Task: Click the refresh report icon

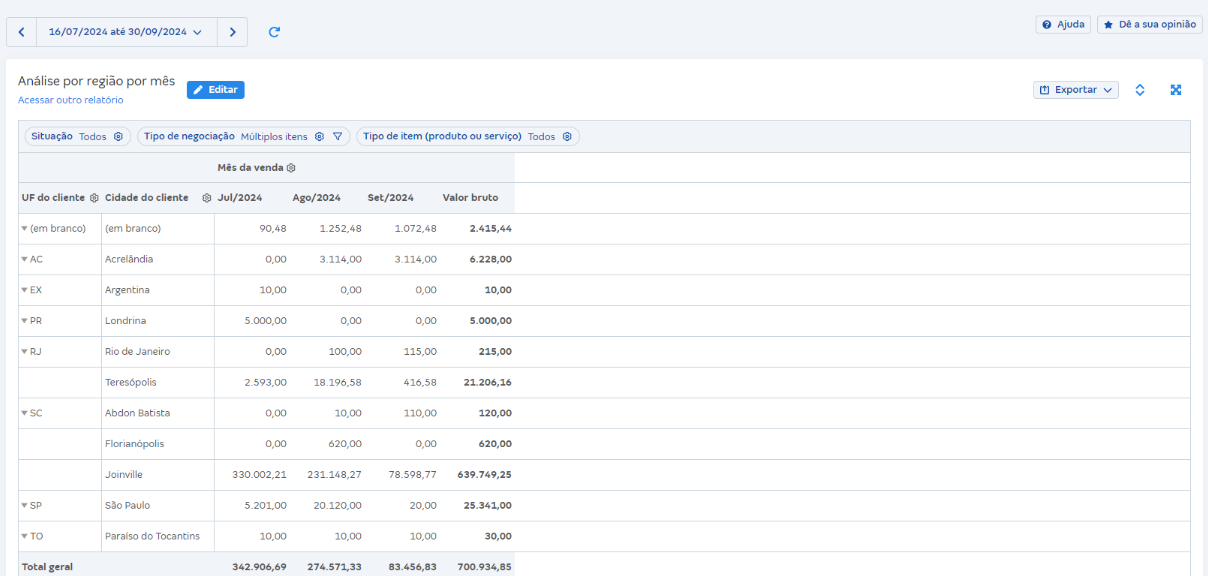Action: coord(274,32)
